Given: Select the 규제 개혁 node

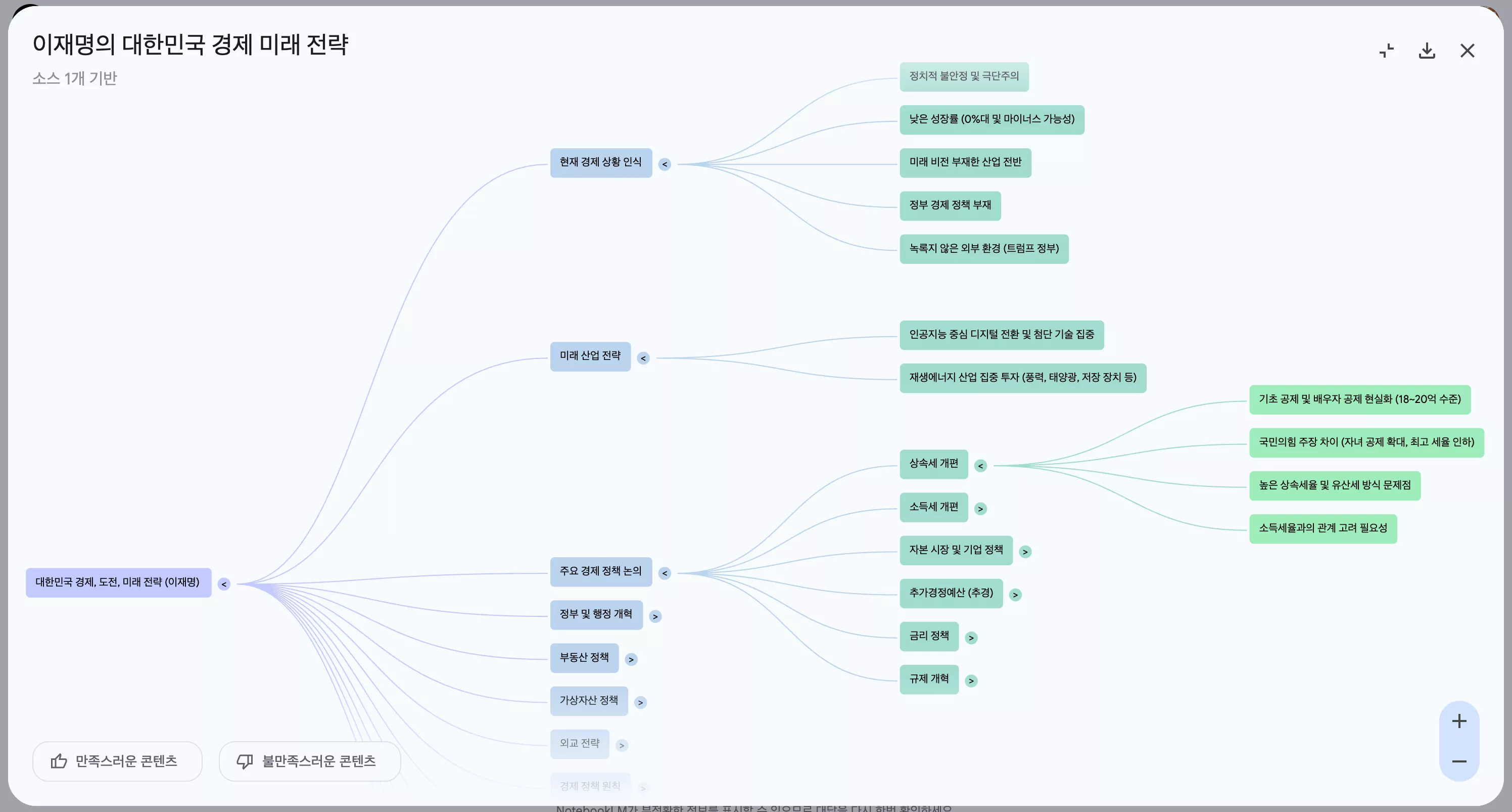Looking at the screenshot, I should click(x=928, y=680).
